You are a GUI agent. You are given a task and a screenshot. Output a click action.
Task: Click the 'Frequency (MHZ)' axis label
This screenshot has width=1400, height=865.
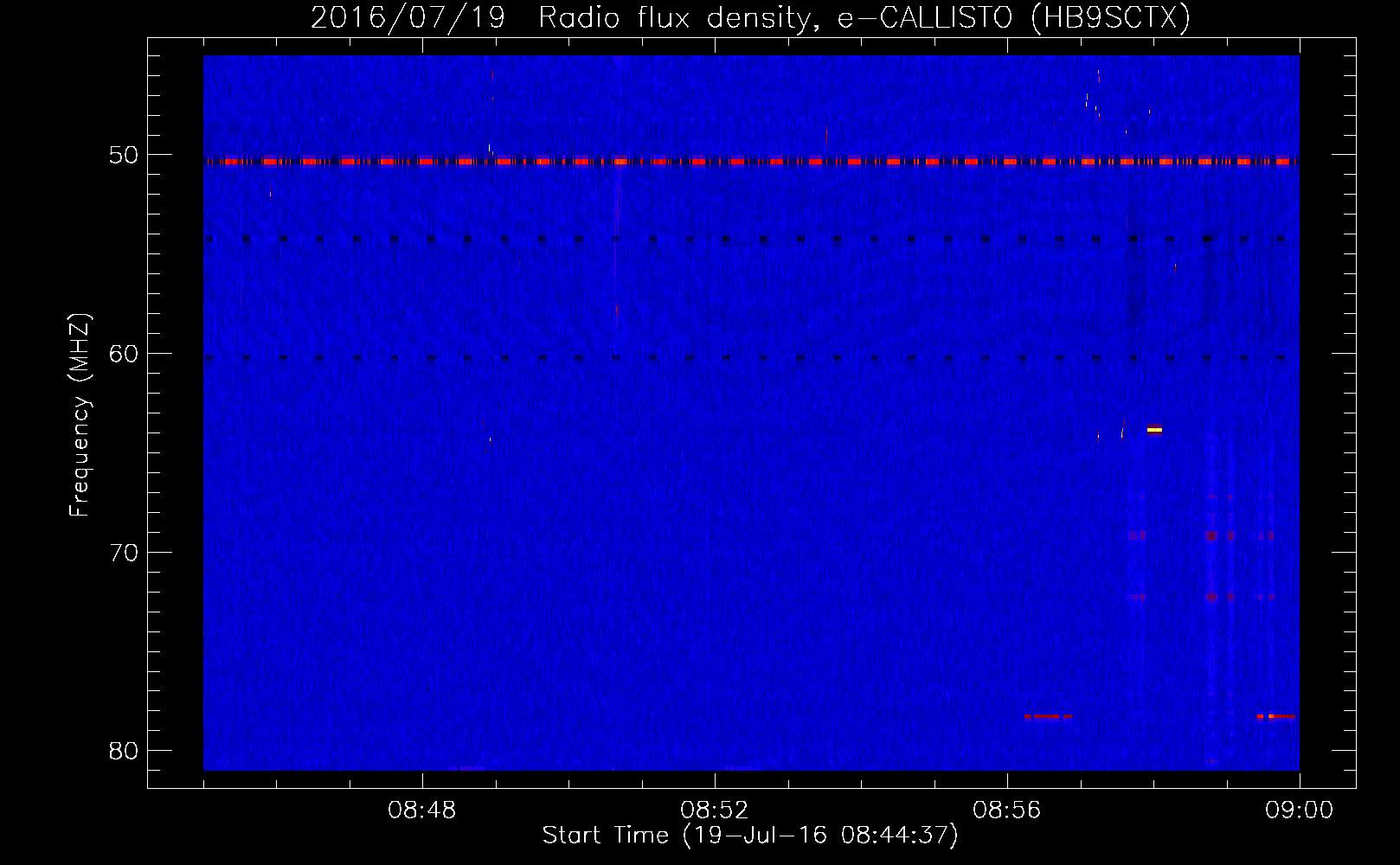tap(80, 415)
